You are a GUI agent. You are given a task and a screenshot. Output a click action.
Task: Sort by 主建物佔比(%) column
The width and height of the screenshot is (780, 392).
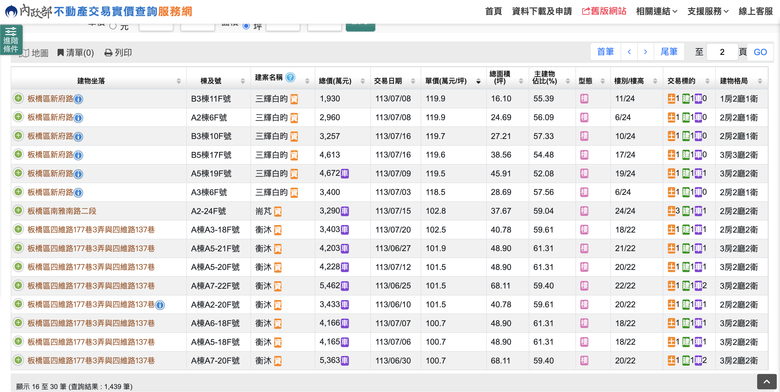[552, 78]
